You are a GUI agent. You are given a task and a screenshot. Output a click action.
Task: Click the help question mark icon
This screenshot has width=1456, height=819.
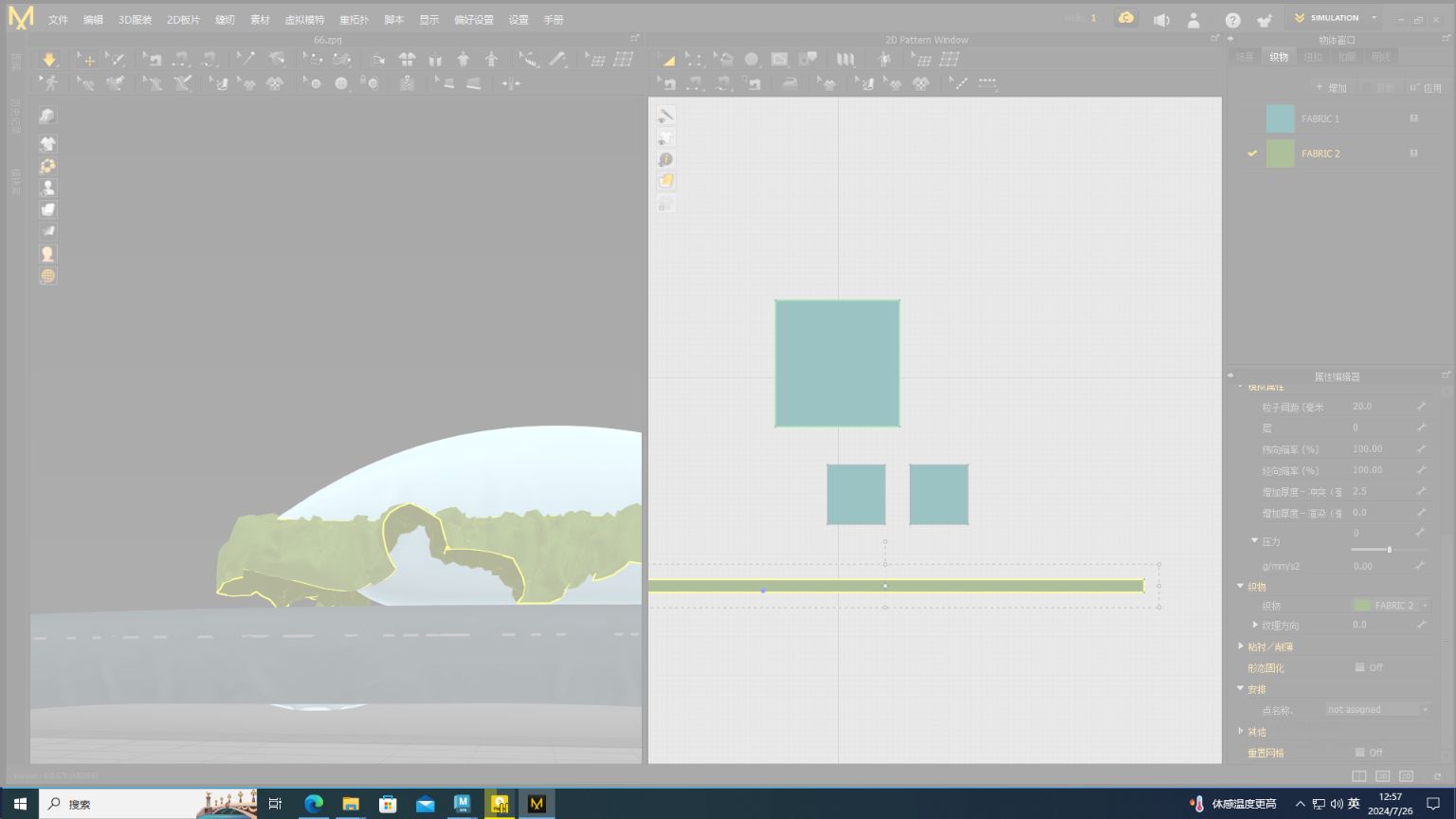click(x=1232, y=19)
